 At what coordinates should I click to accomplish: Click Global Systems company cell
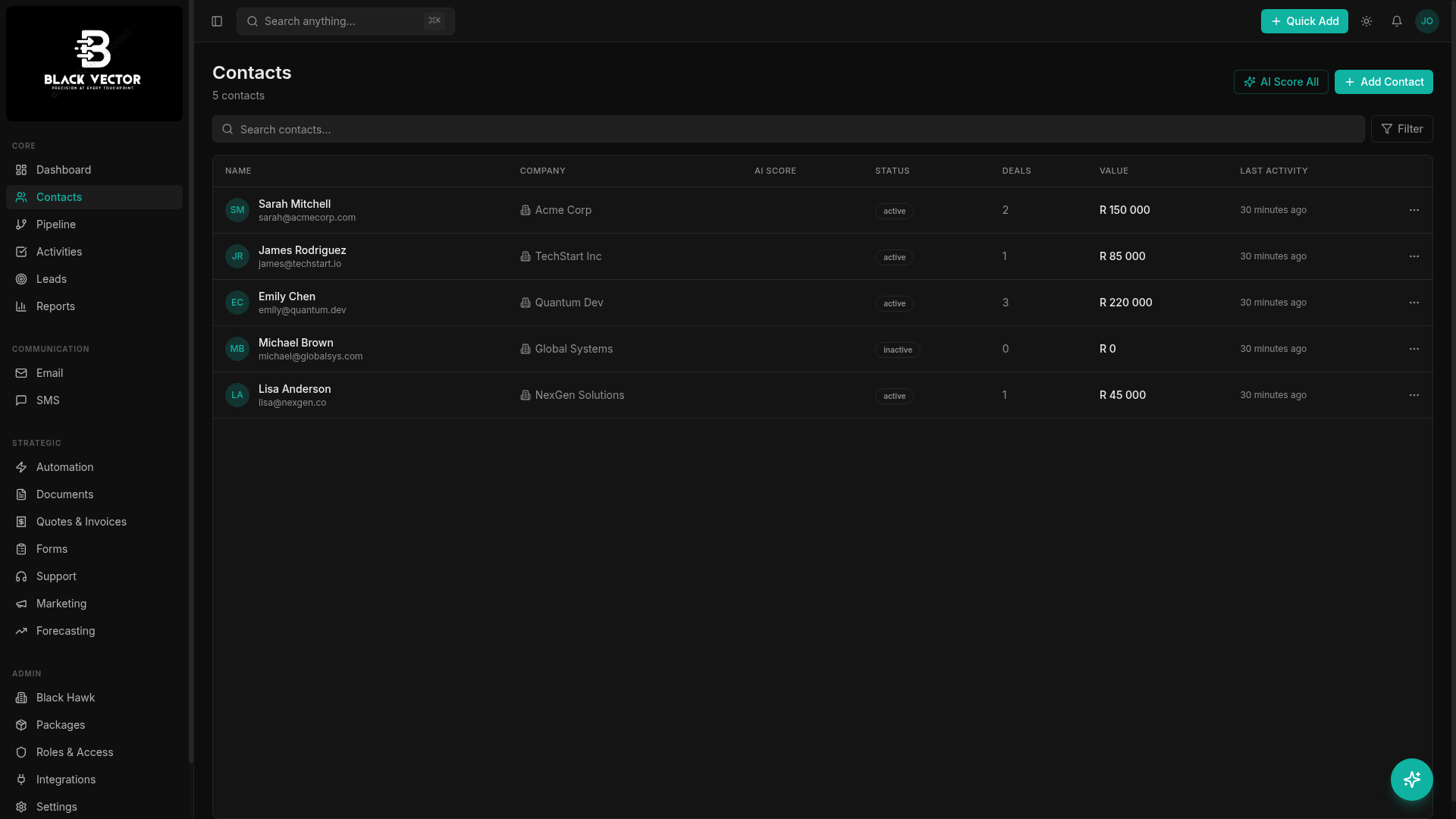tap(566, 349)
